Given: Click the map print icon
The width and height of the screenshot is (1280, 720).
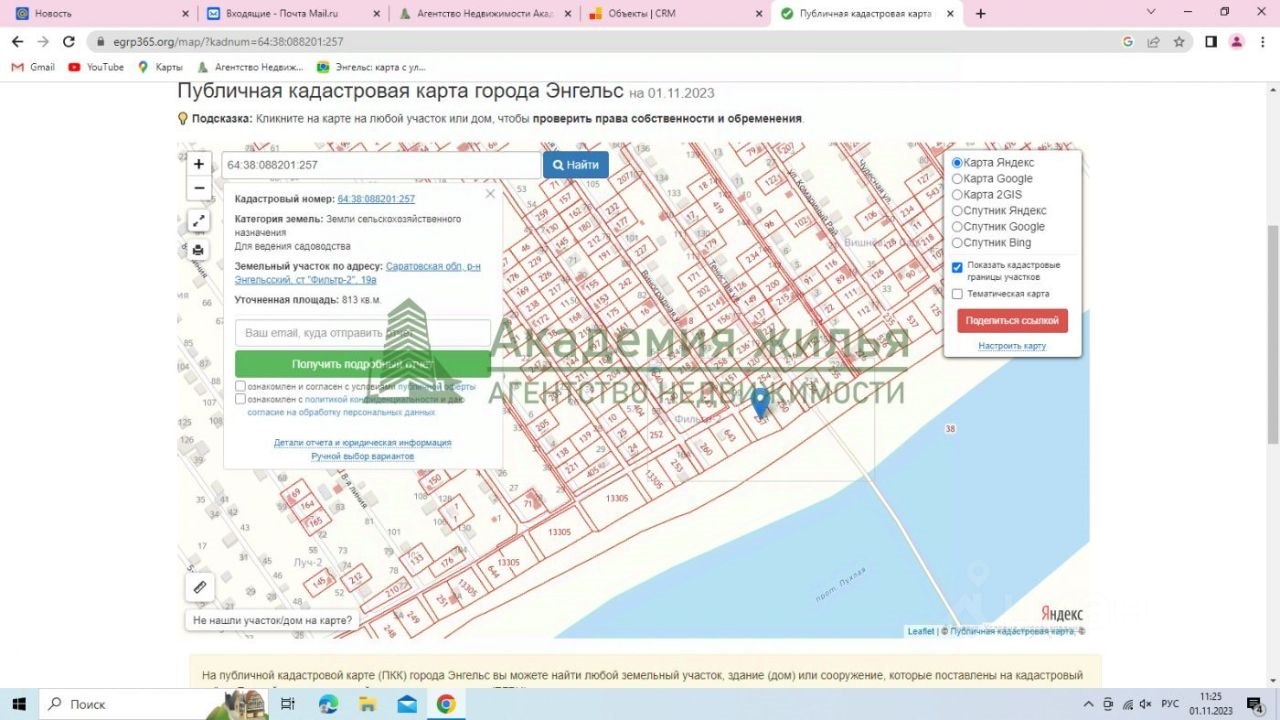Looking at the screenshot, I should 198,250.
